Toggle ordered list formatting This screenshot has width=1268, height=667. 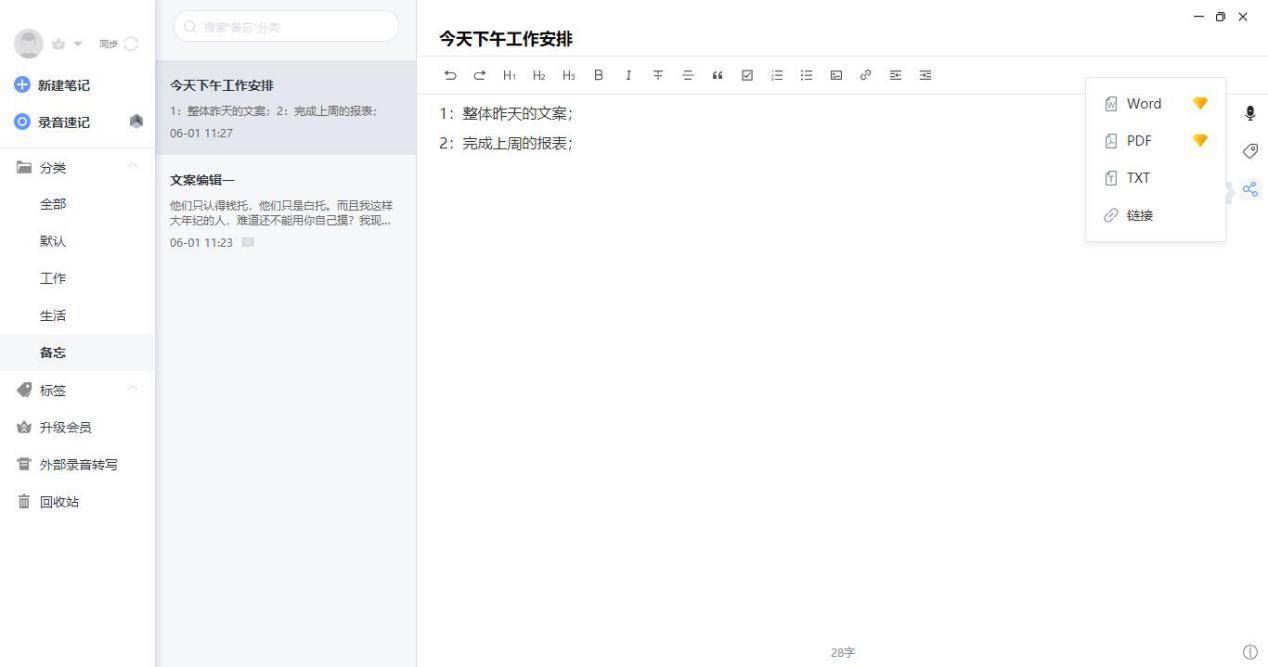pyautogui.click(x=777, y=75)
